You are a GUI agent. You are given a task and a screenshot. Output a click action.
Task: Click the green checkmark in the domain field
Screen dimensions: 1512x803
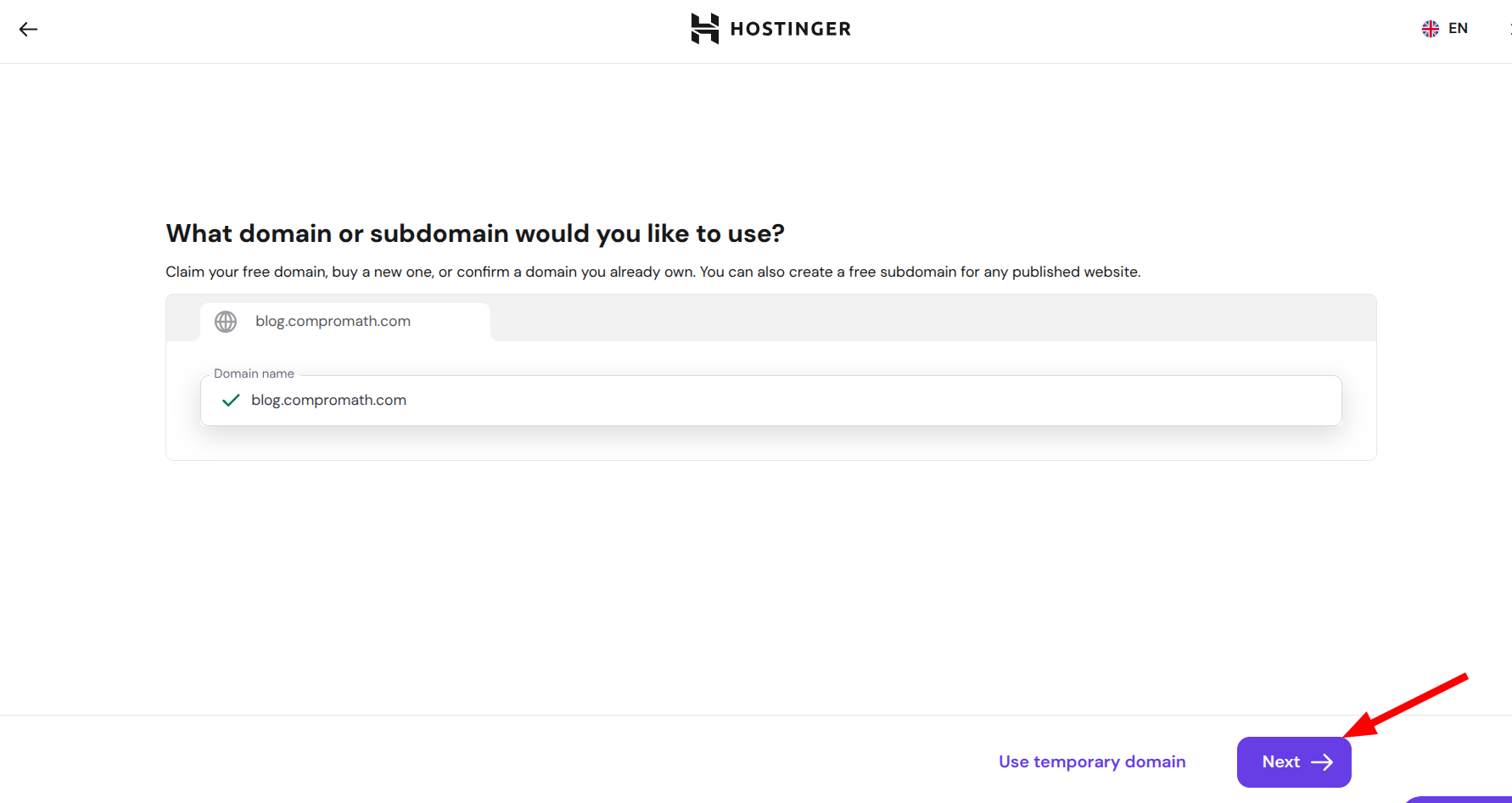[231, 401]
